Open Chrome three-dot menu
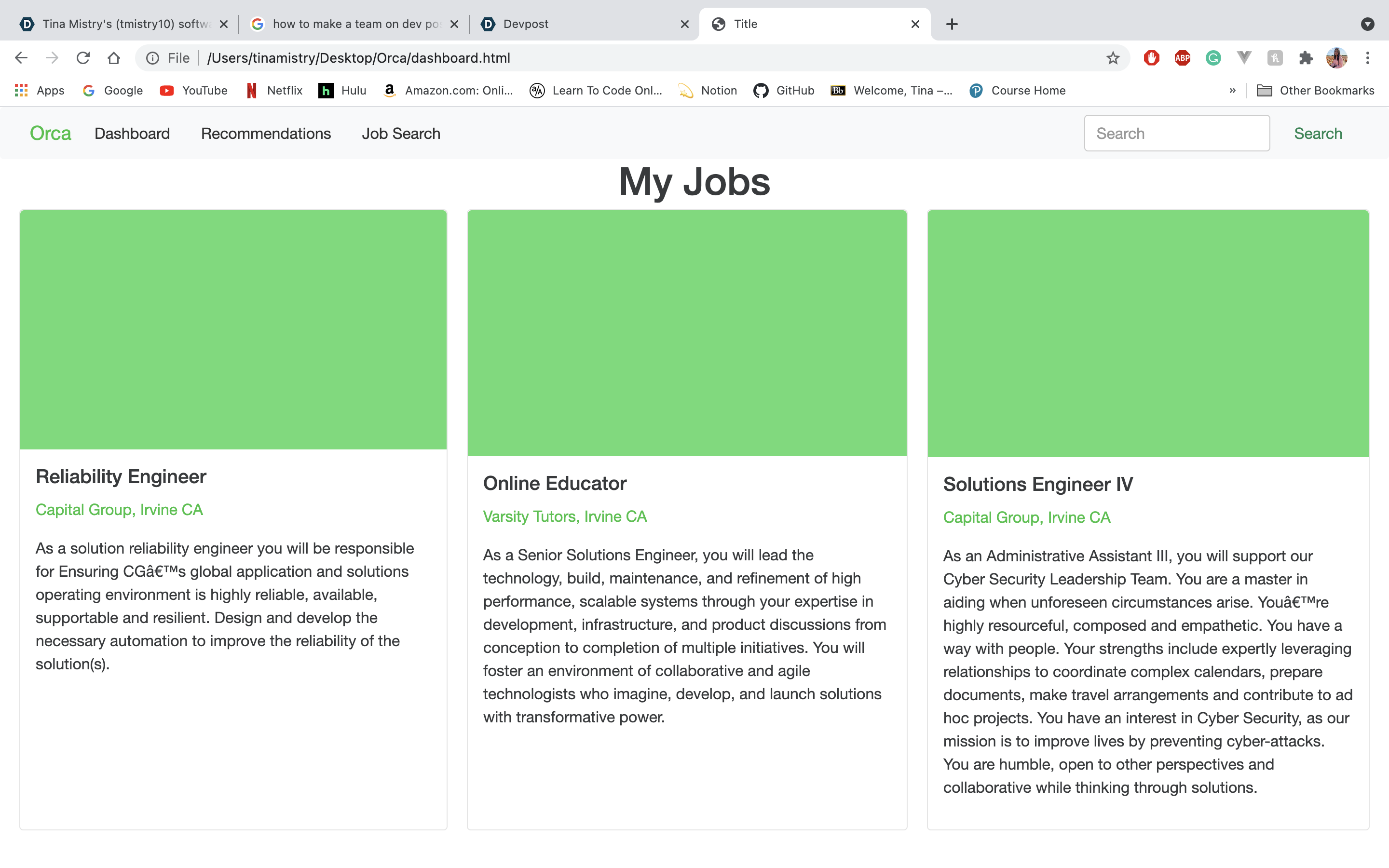The width and height of the screenshot is (1389, 868). coord(1368,58)
